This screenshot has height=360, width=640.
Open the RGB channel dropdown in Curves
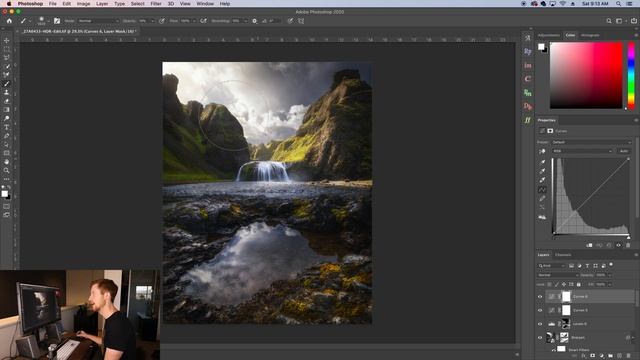point(582,151)
